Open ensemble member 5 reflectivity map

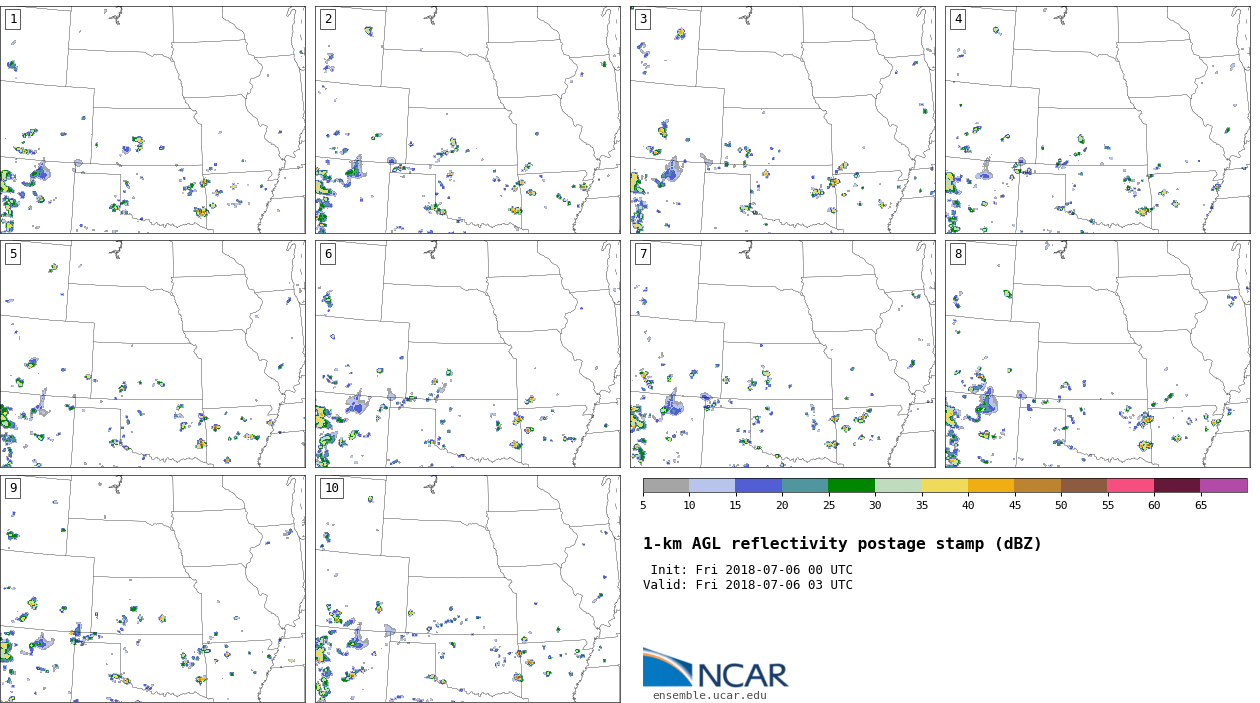(152, 354)
